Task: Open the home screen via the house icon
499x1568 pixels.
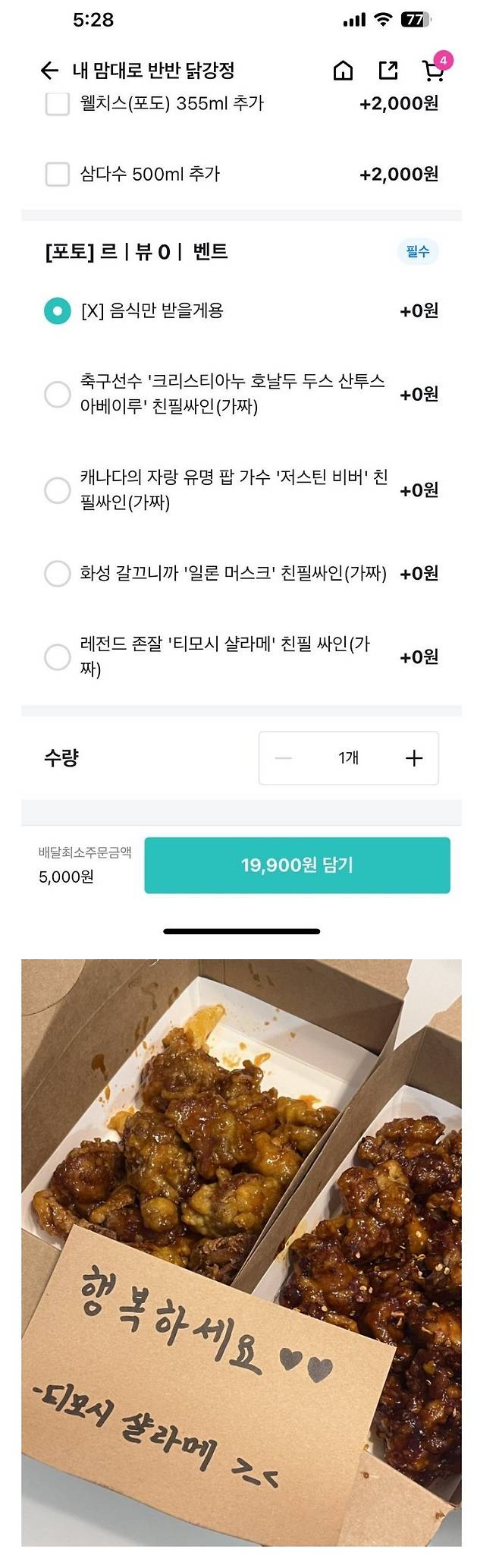Action: point(344,70)
